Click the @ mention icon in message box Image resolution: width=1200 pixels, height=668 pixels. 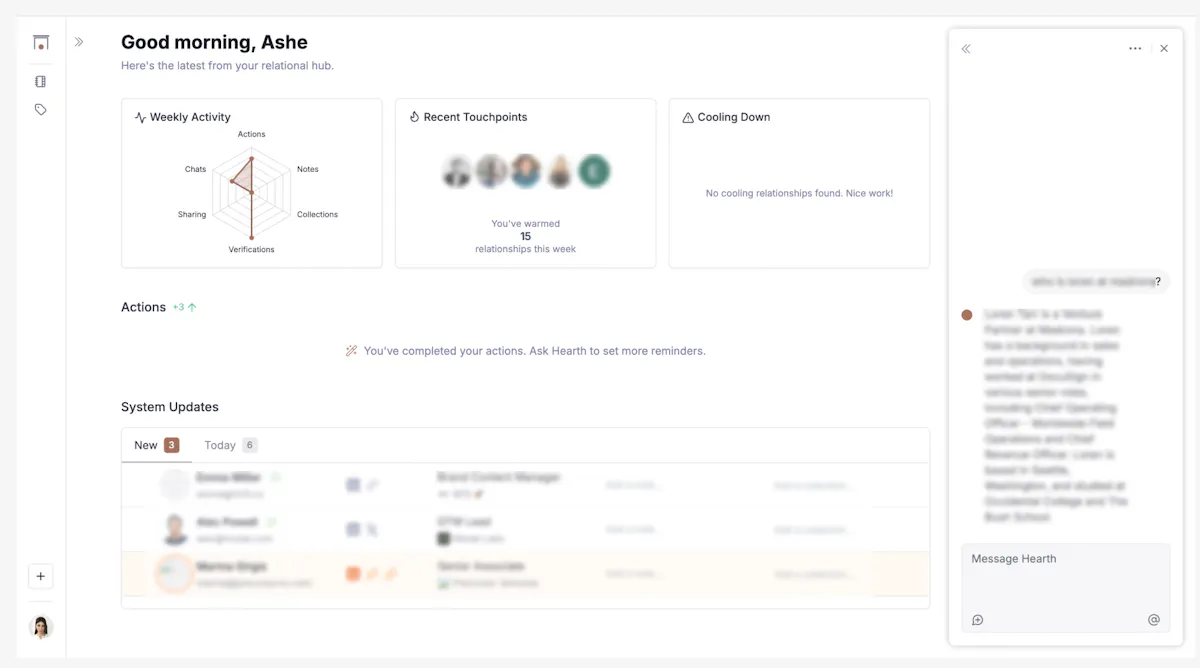[x=1154, y=620]
